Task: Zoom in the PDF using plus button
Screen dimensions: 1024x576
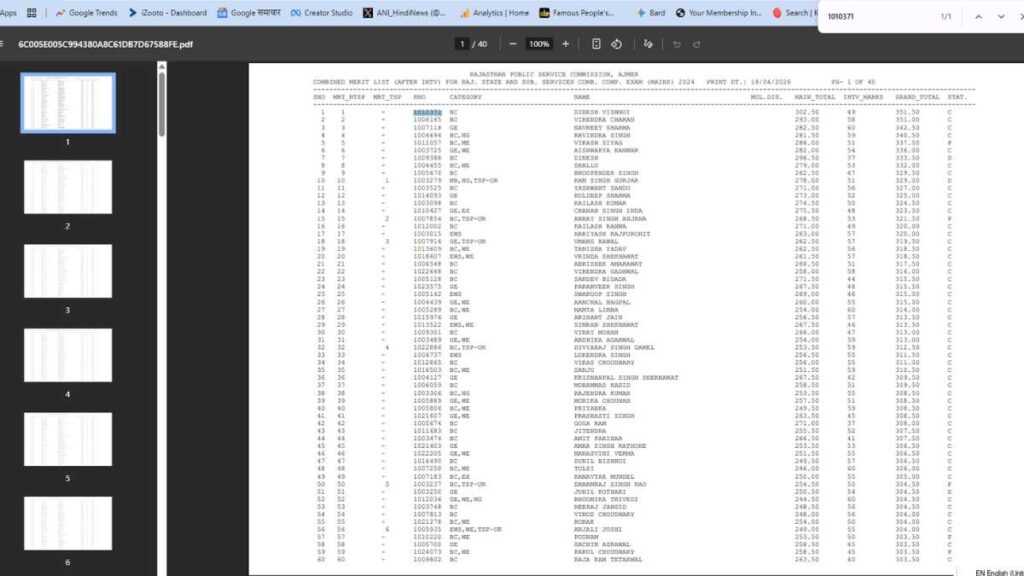Action: [566, 44]
